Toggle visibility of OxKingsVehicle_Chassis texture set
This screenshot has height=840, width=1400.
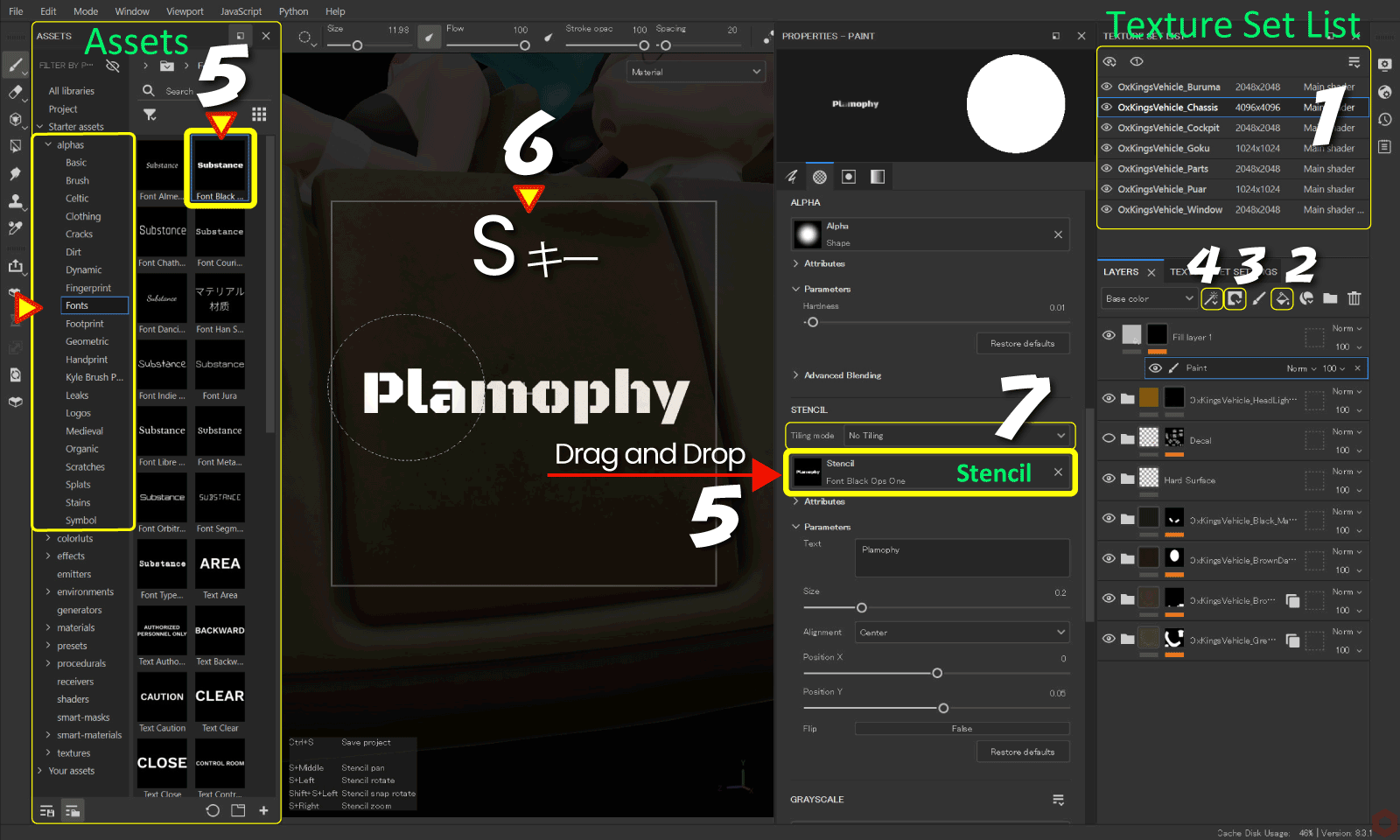(1107, 107)
